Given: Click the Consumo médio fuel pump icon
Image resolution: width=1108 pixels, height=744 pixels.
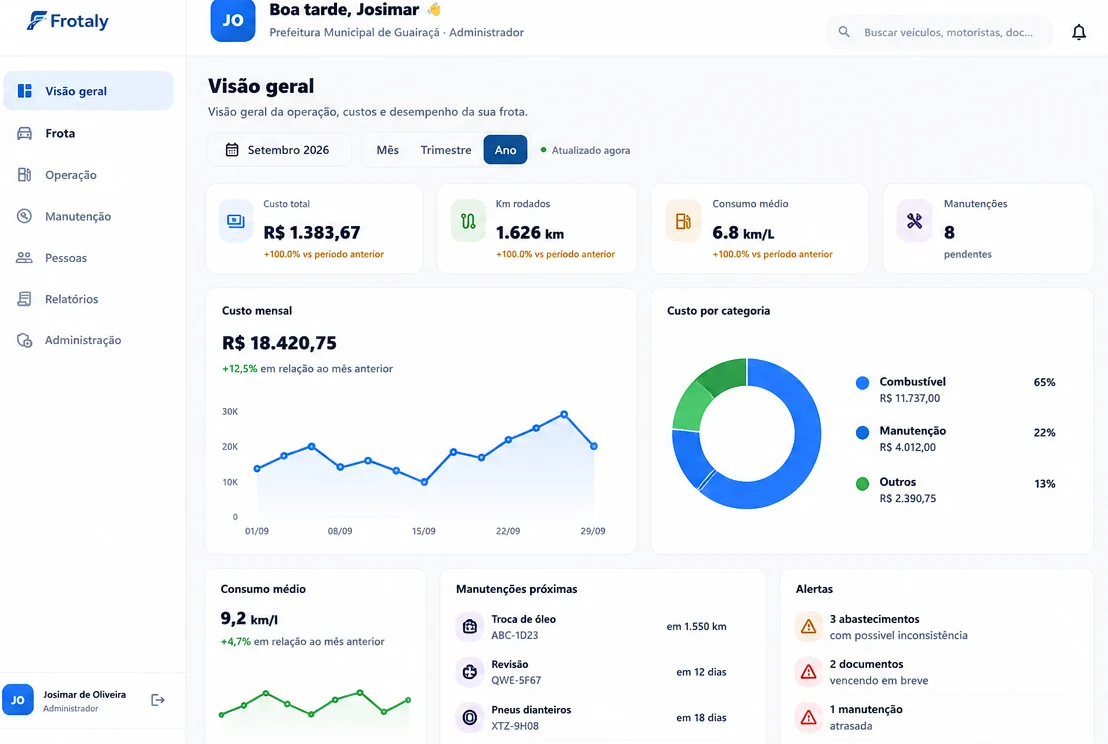Looking at the screenshot, I should 683,222.
